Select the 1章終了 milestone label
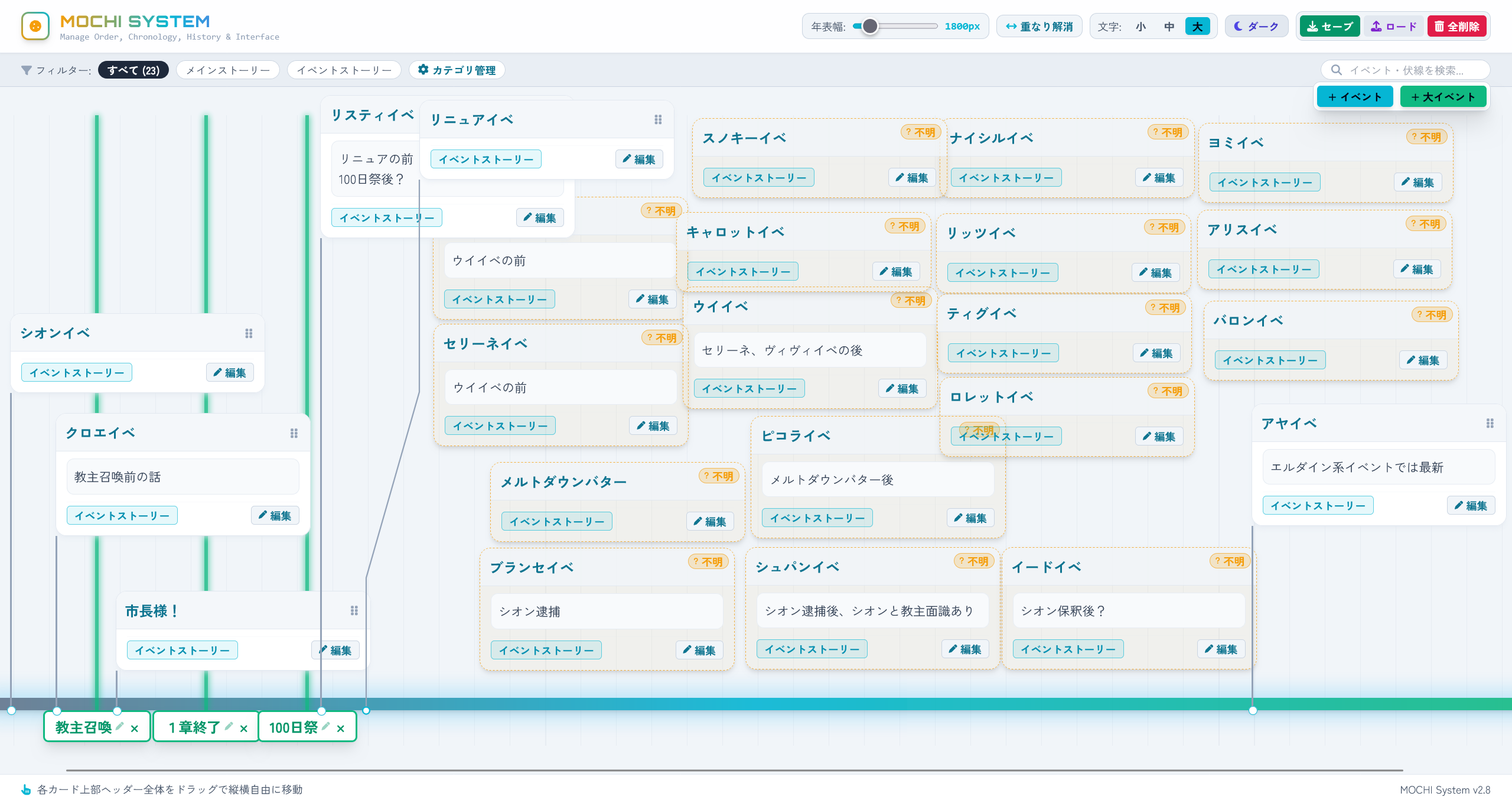The width and height of the screenshot is (1512, 803). click(194, 727)
